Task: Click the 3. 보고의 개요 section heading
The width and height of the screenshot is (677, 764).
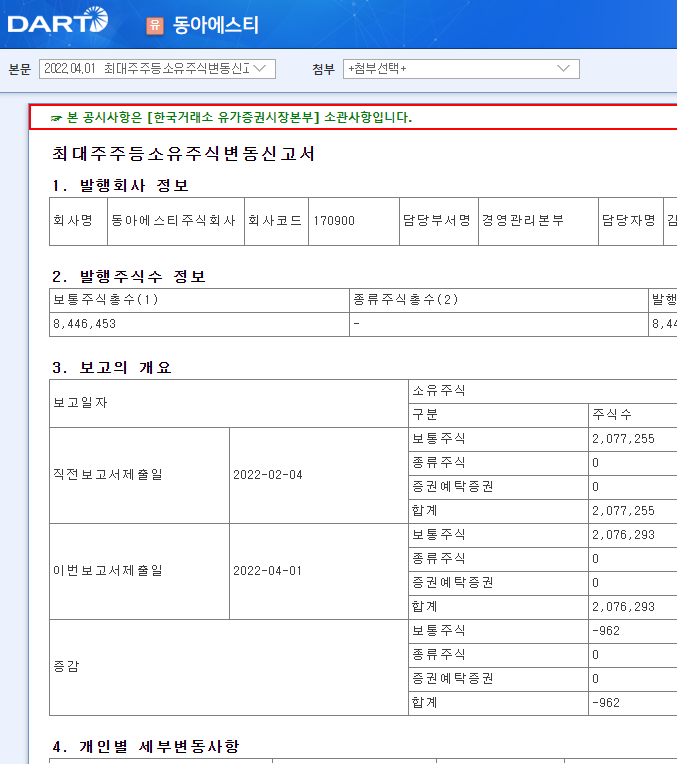Action: coord(112,367)
